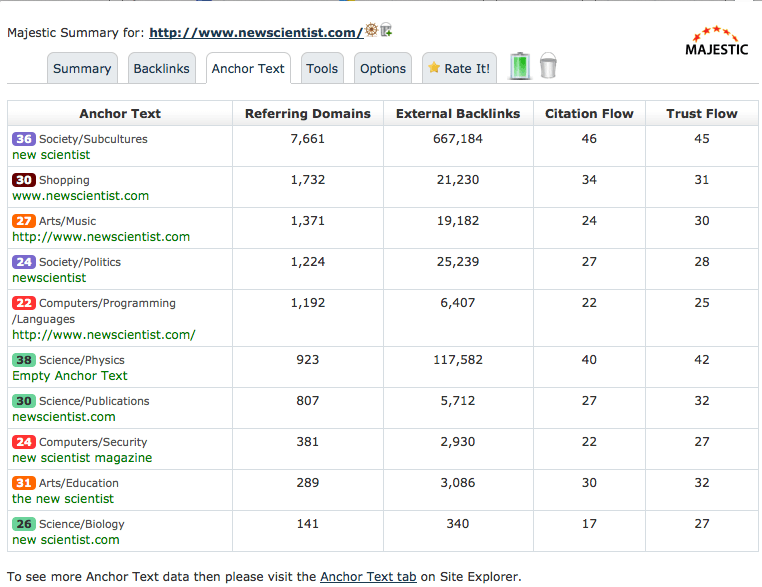
Task: Click the Trust Flow column header
Action: (702, 114)
